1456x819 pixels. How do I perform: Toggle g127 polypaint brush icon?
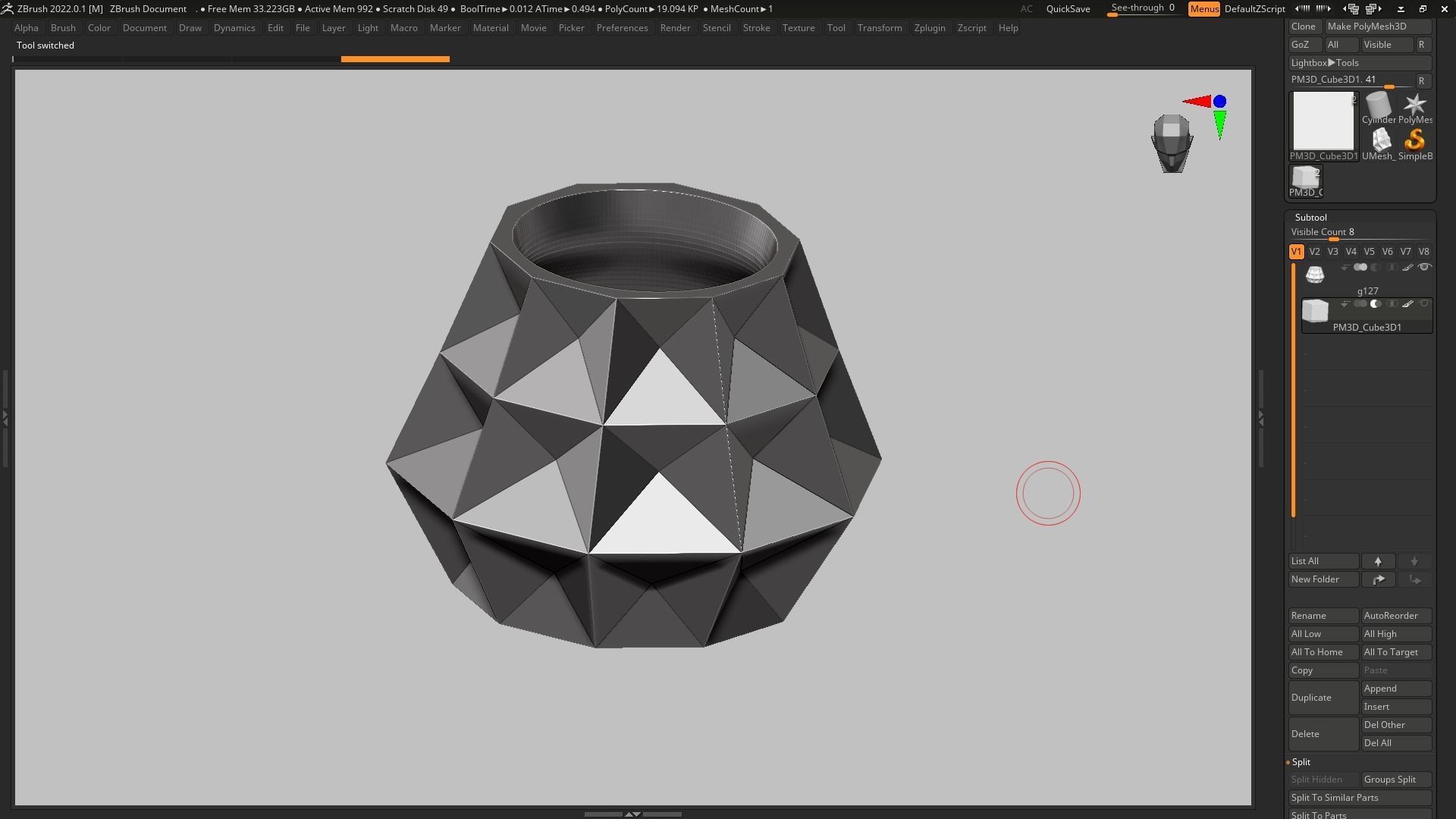tap(1407, 267)
